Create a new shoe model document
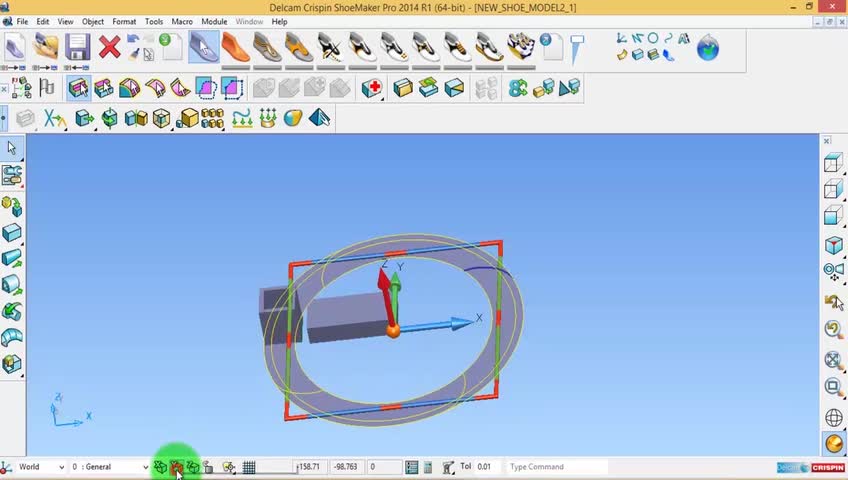Screen dimensions: 848x480 (15, 47)
